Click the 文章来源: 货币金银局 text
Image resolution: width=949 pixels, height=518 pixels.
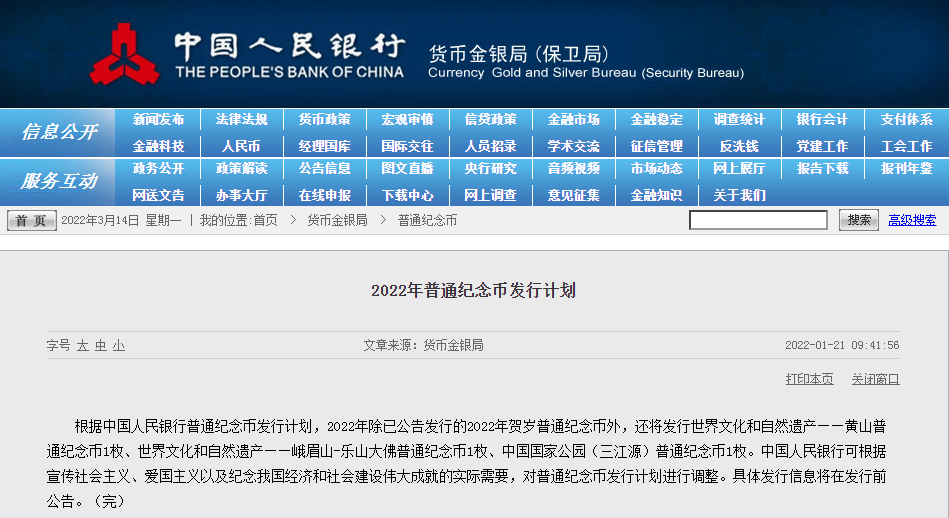click(423, 346)
